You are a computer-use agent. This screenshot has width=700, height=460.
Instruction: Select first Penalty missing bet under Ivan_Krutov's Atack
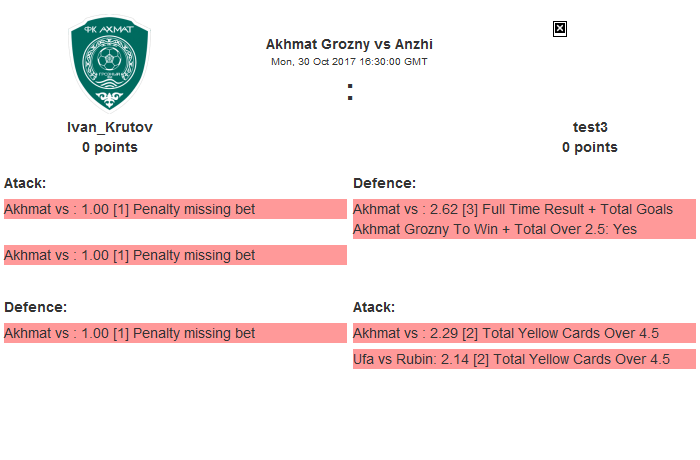click(x=130, y=209)
